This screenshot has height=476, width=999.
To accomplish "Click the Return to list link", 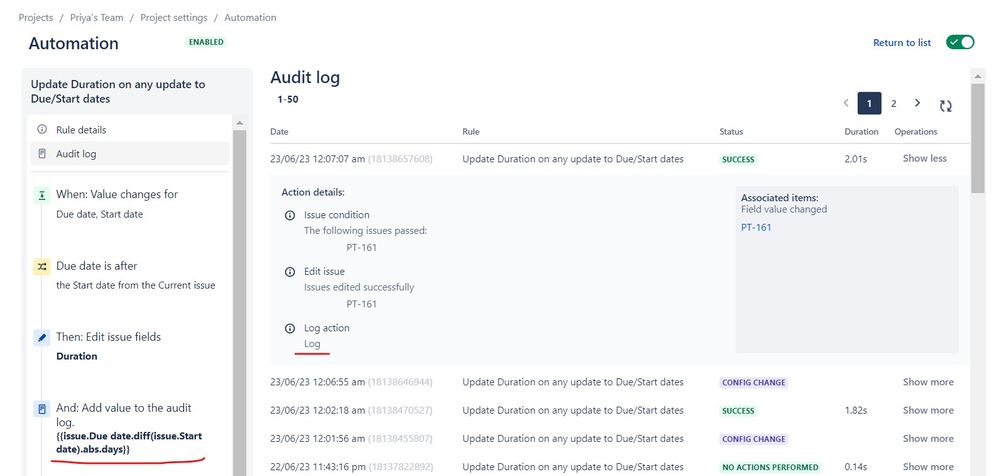I will pos(902,43).
